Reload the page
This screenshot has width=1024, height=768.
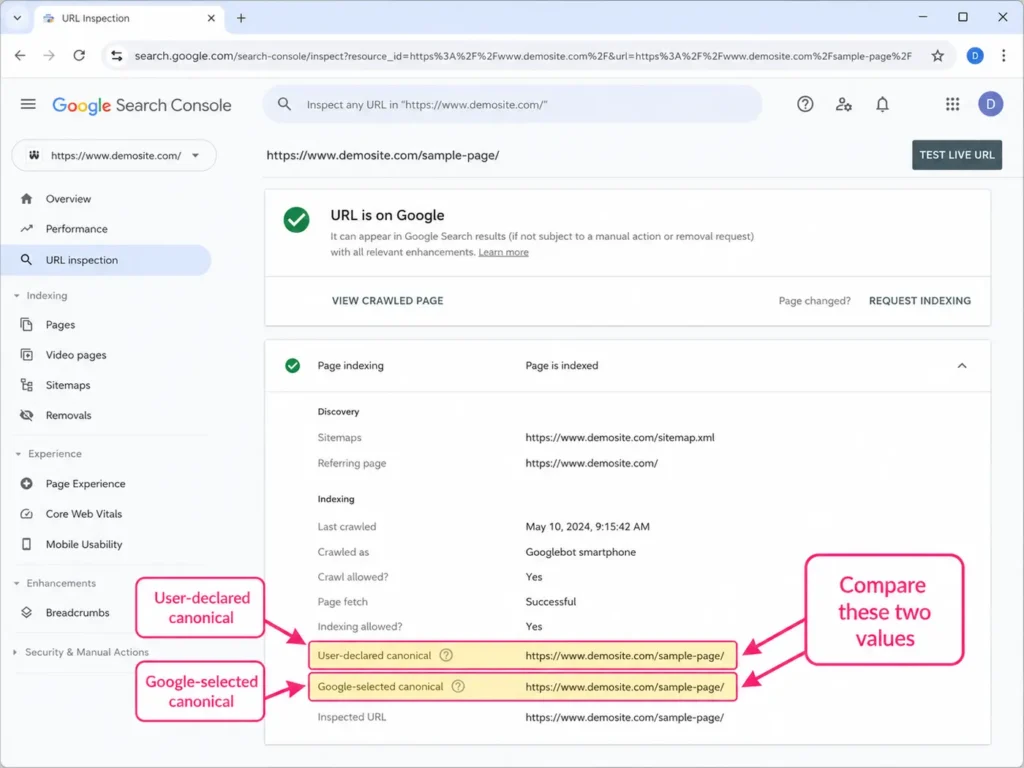(x=79, y=56)
